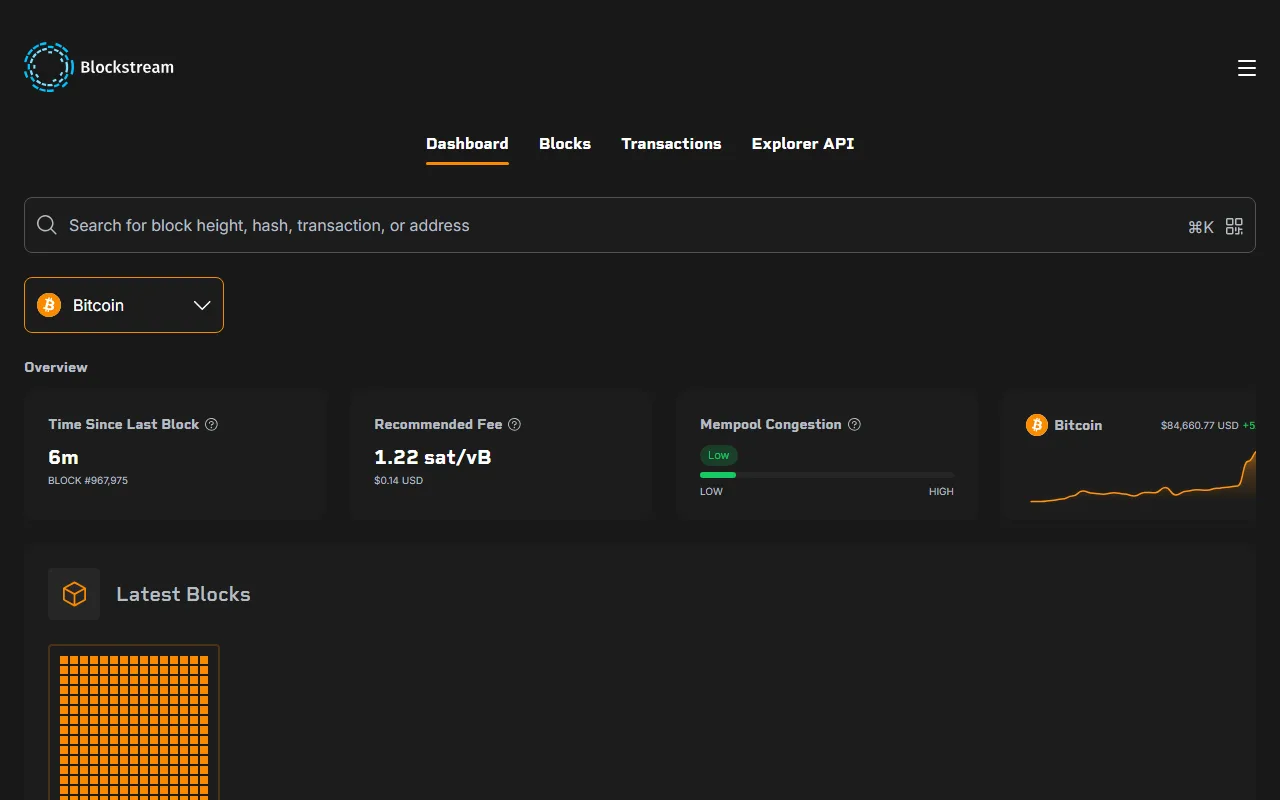The width and height of the screenshot is (1280, 800).
Task: Click the Latest Blocks heading
Action: (183, 594)
